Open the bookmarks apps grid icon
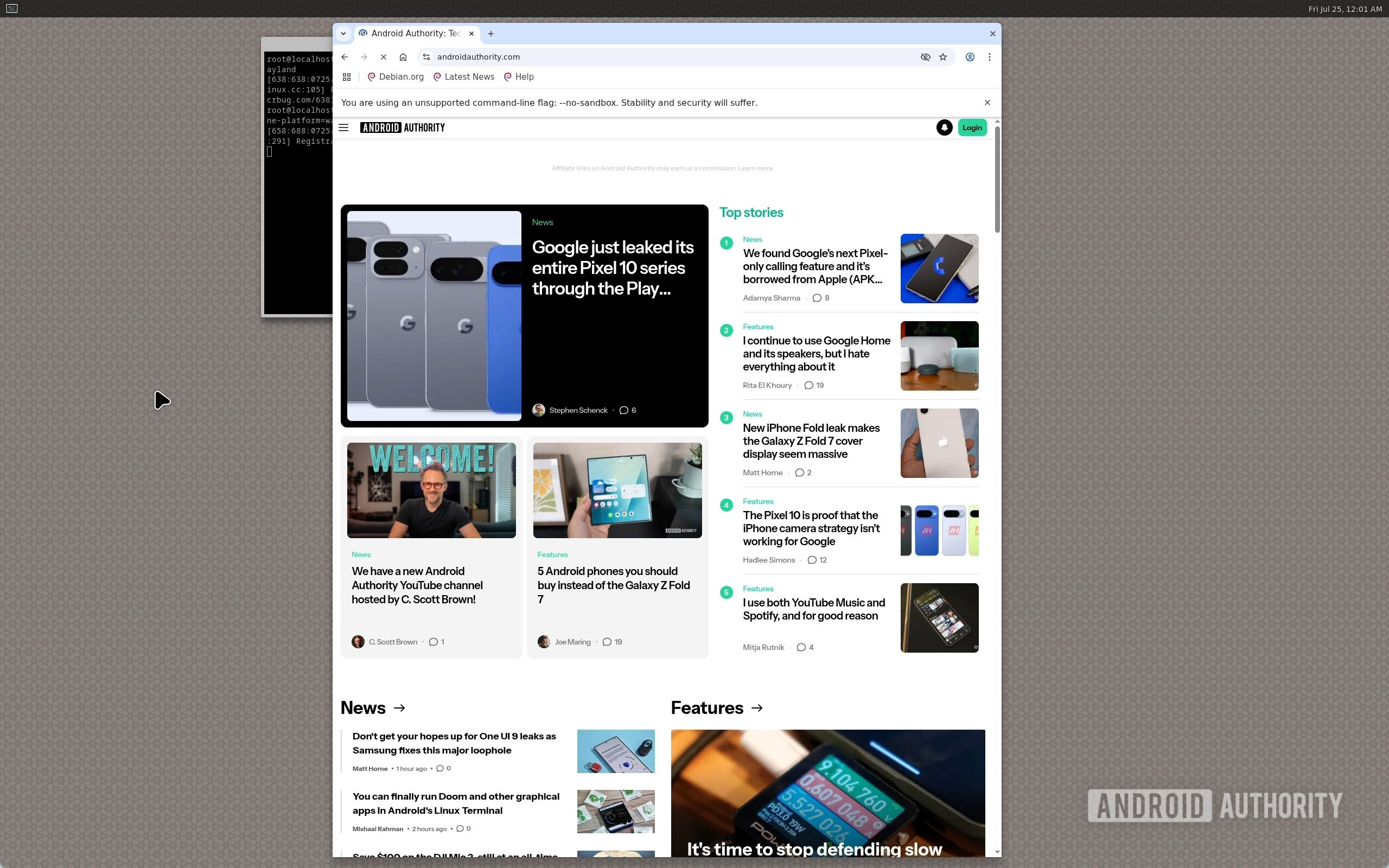Image resolution: width=1389 pixels, height=868 pixels. [x=347, y=77]
